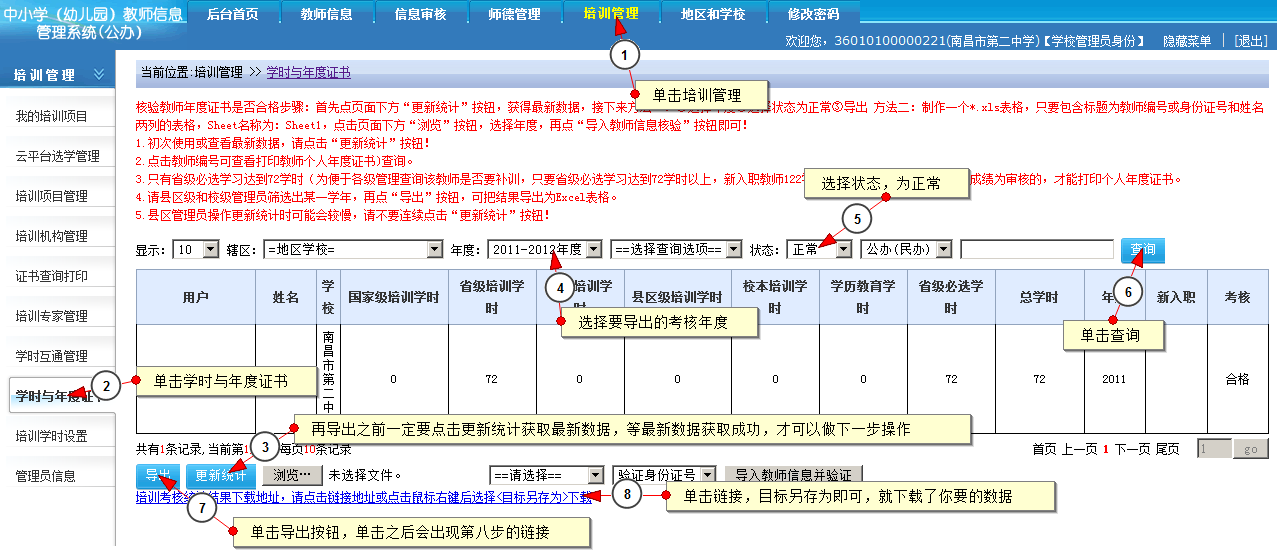The width and height of the screenshot is (1277, 557).
Task: Click the 国家级培训学时 column header
Action: pos(392,296)
